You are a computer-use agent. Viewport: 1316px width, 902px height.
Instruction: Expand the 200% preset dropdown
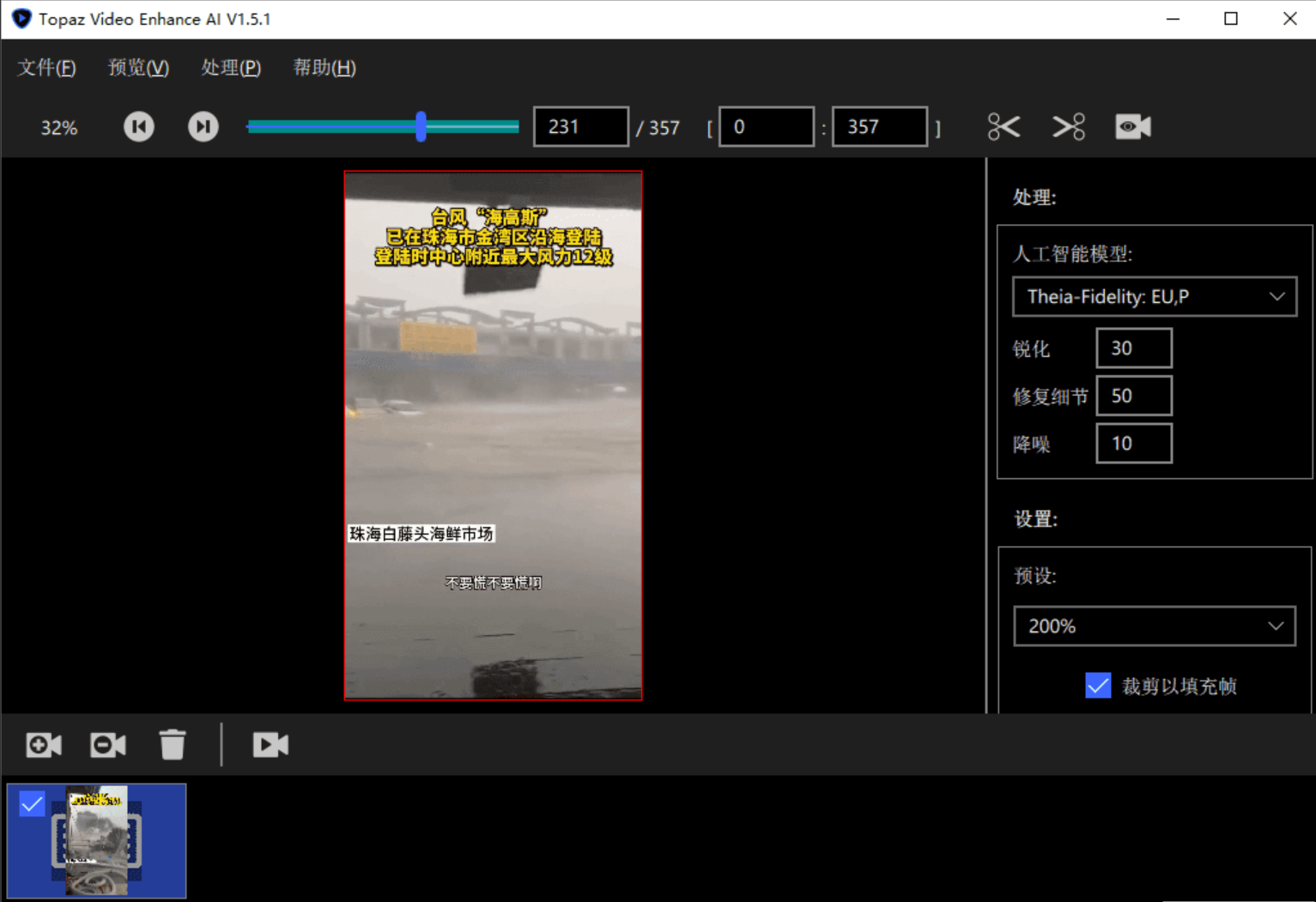[1154, 627]
